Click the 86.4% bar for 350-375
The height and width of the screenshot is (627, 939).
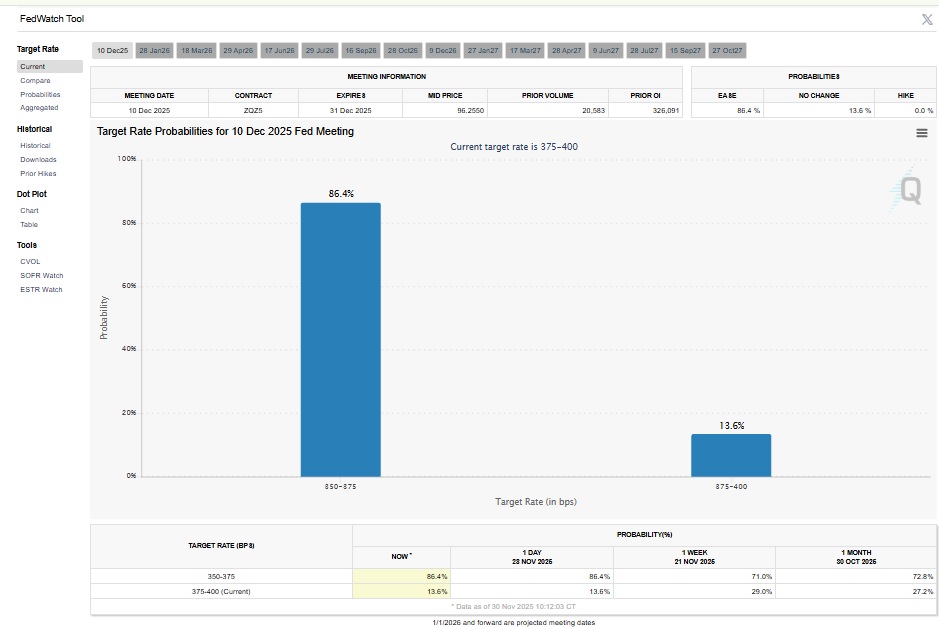(x=340, y=339)
